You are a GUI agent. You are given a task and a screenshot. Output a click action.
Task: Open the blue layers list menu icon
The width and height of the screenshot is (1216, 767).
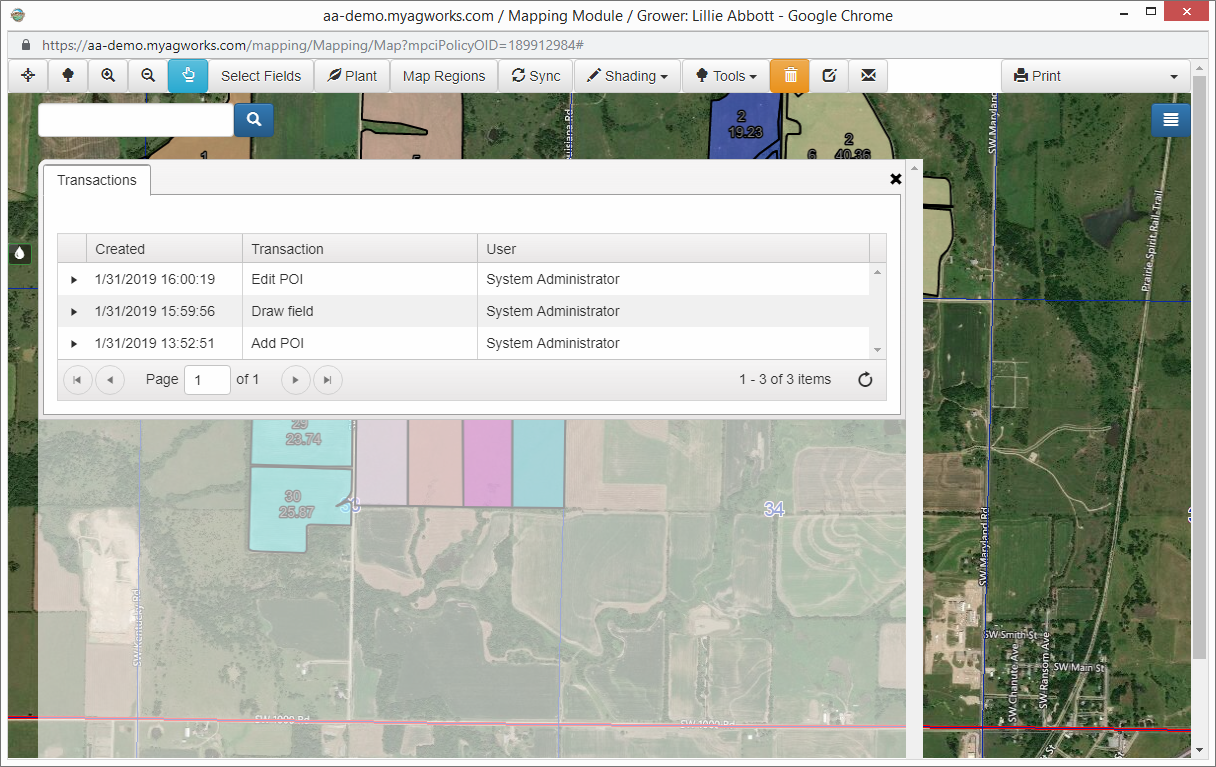[x=1171, y=120]
